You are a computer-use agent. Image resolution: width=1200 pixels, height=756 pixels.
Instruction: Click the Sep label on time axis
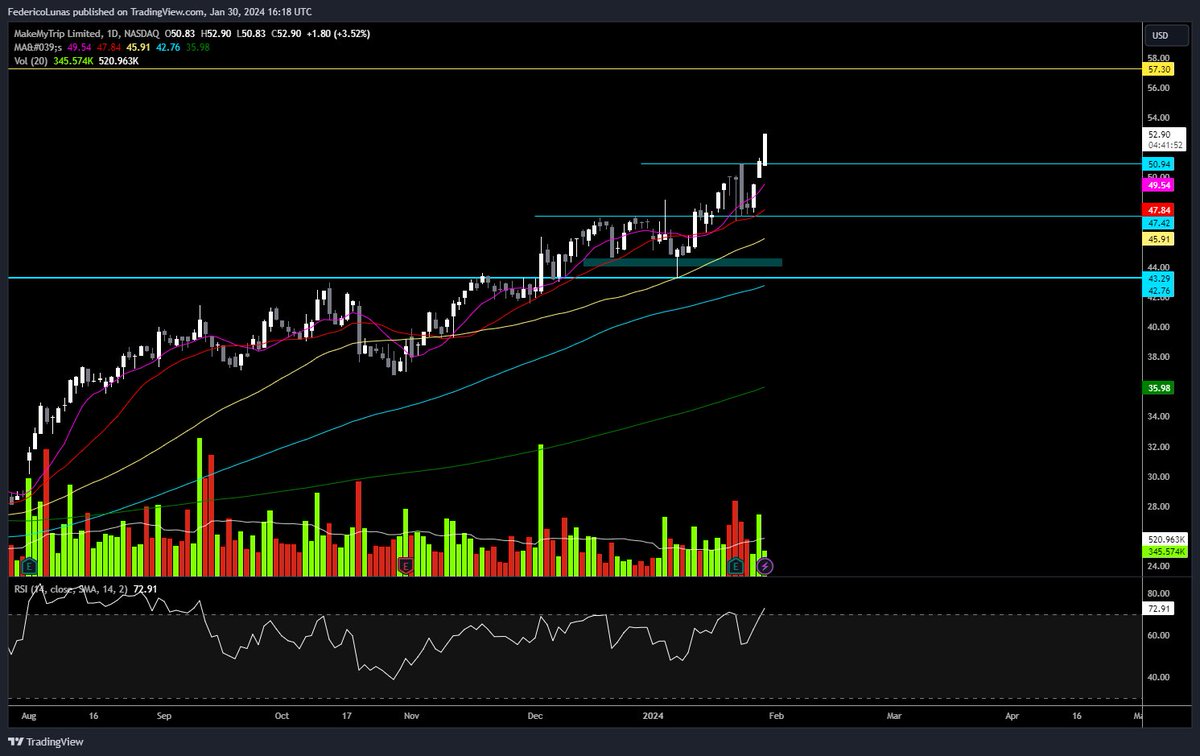pos(166,716)
